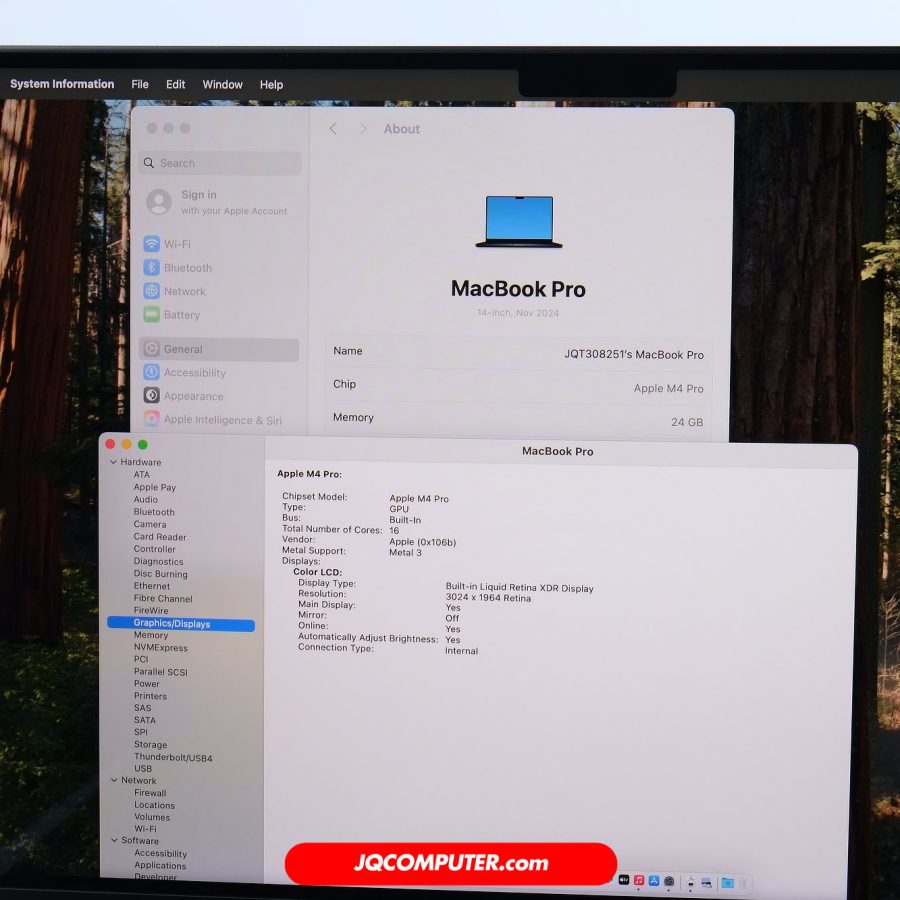Select Fibre Channel in the Hardware list
The height and width of the screenshot is (900, 900).
(x=163, y=598)
